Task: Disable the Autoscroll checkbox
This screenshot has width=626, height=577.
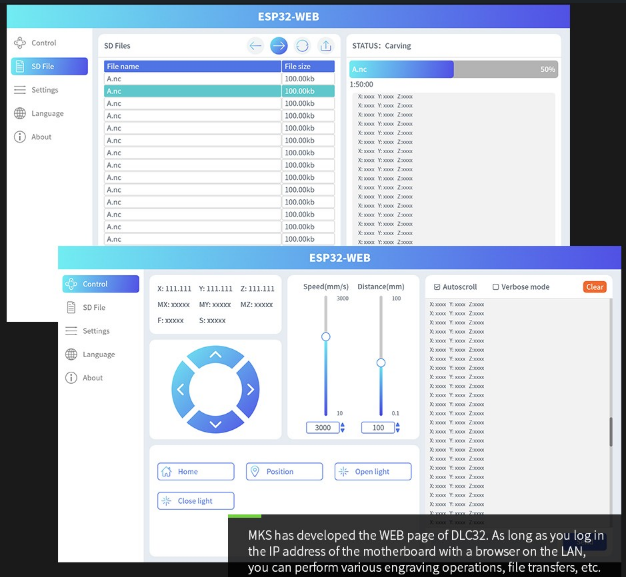Action: pyautogui.click(x=437, y=287)
